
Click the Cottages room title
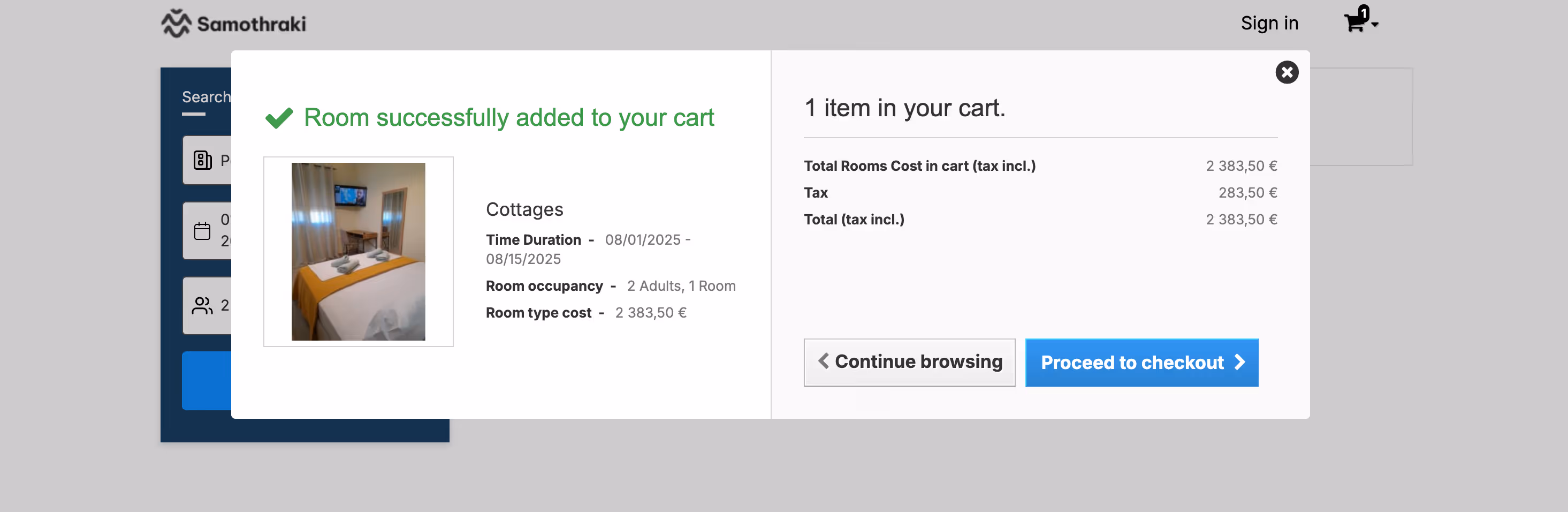524,209
